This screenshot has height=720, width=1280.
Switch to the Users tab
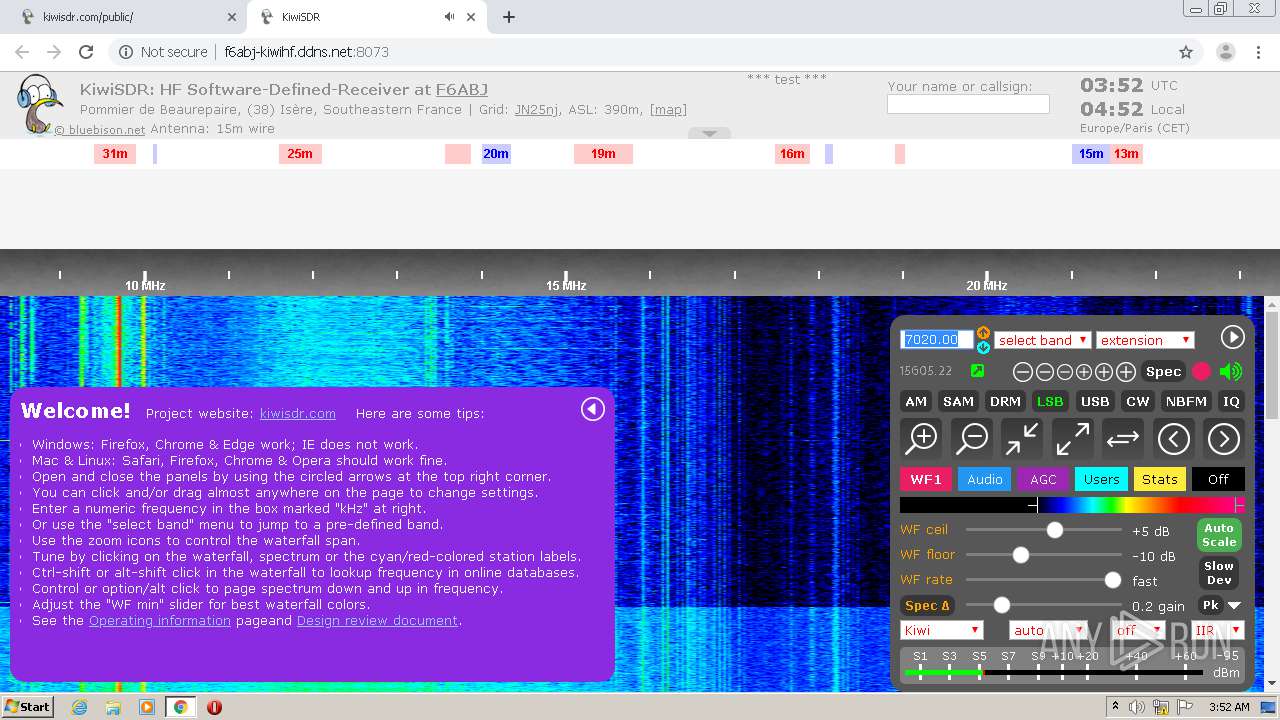click(1101, 479)
